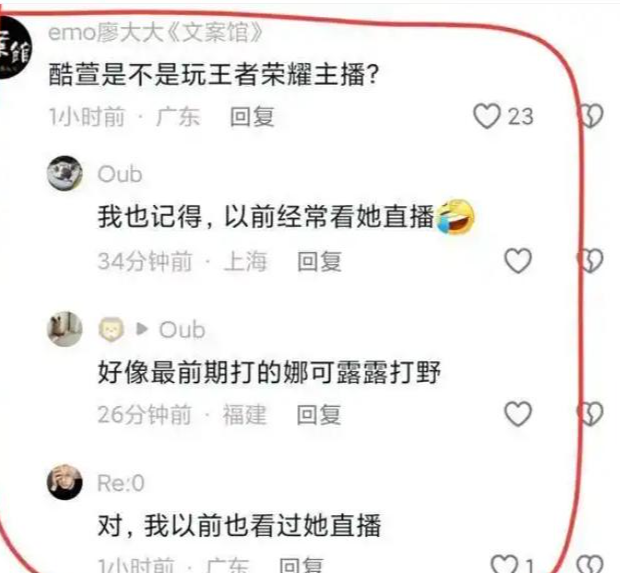Reply to the 26分钟前 福建 comment
620x573 pixels.
point(319,414)
